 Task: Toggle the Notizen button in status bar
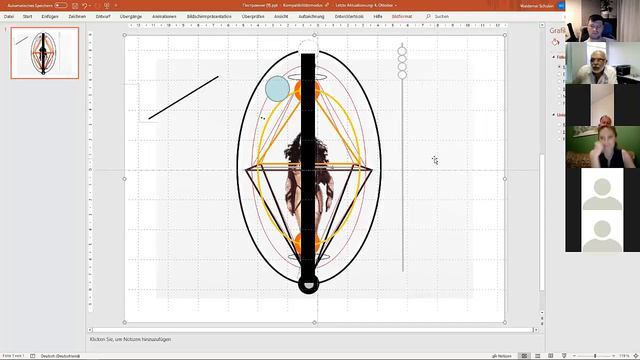(502, 356)
